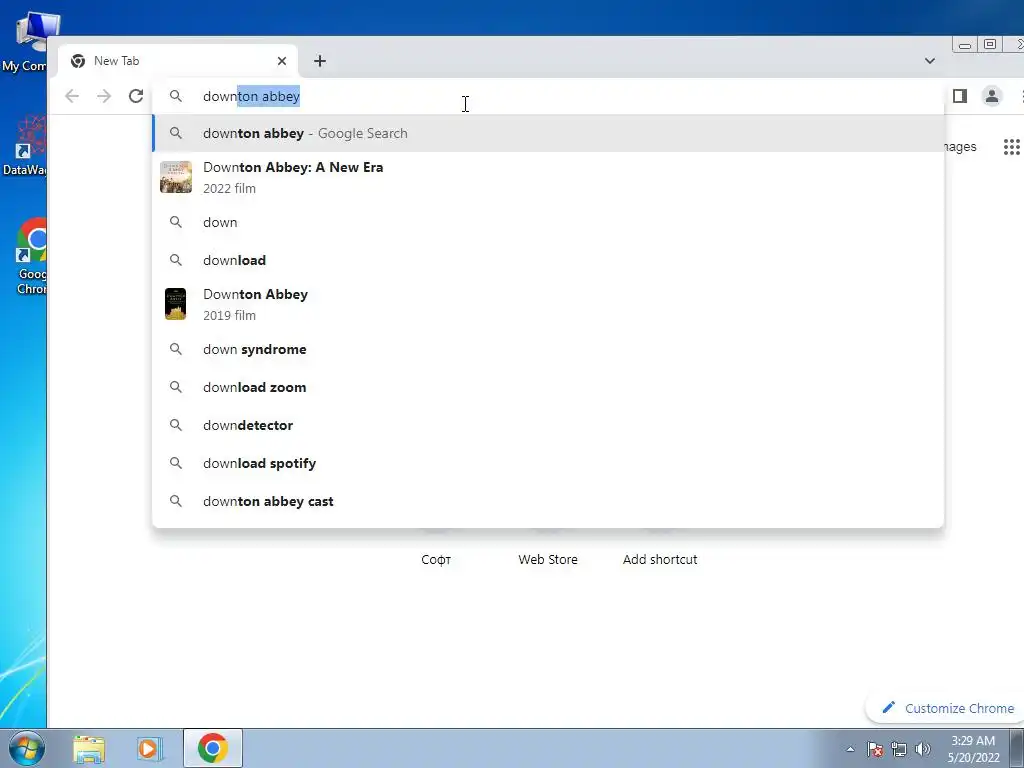Select the 'download spotify' suggestion
1024x768 pixels.
click(548, 463)
